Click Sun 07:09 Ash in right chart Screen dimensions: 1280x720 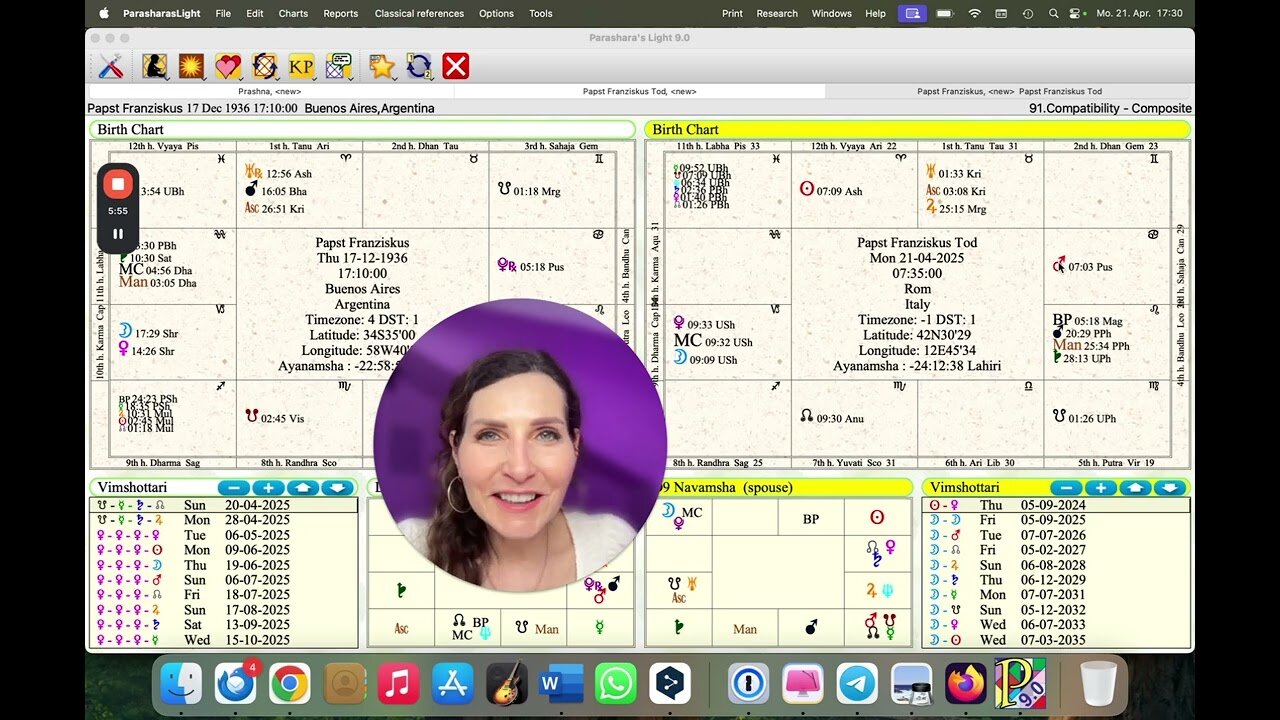(x=831, y=190)
